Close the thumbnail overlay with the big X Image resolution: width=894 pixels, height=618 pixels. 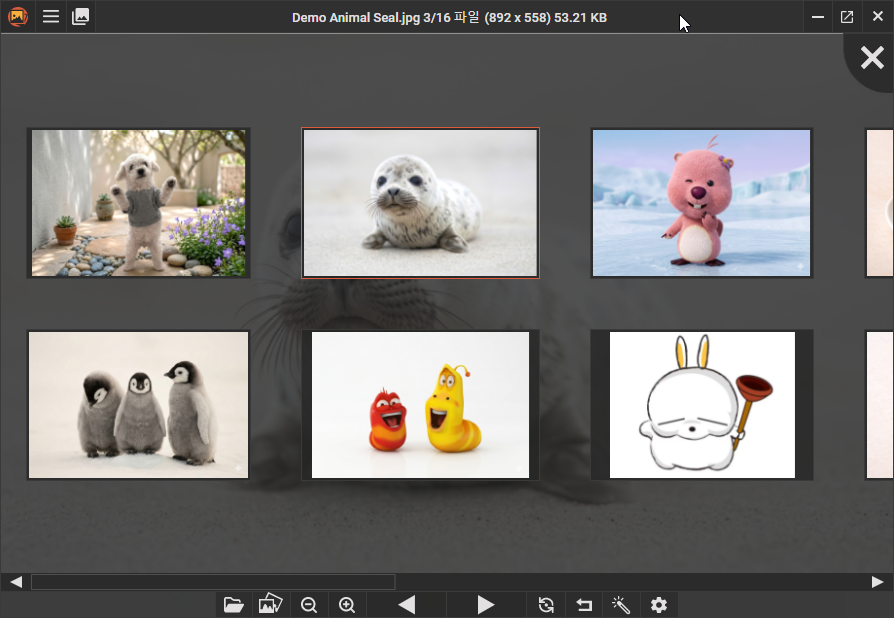click(x=872, y=58)
